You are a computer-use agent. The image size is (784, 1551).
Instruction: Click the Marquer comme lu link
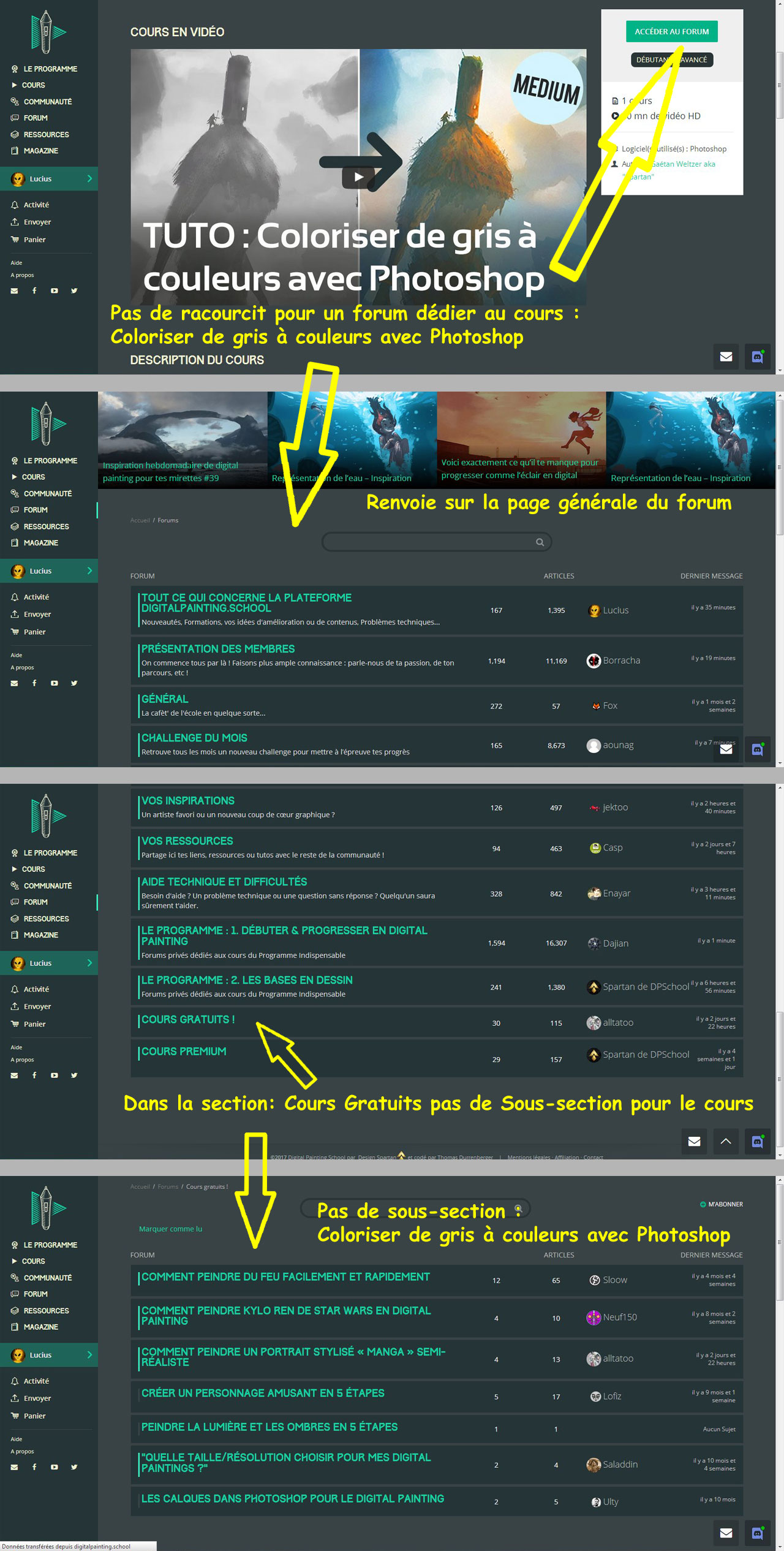point(170,1229)
